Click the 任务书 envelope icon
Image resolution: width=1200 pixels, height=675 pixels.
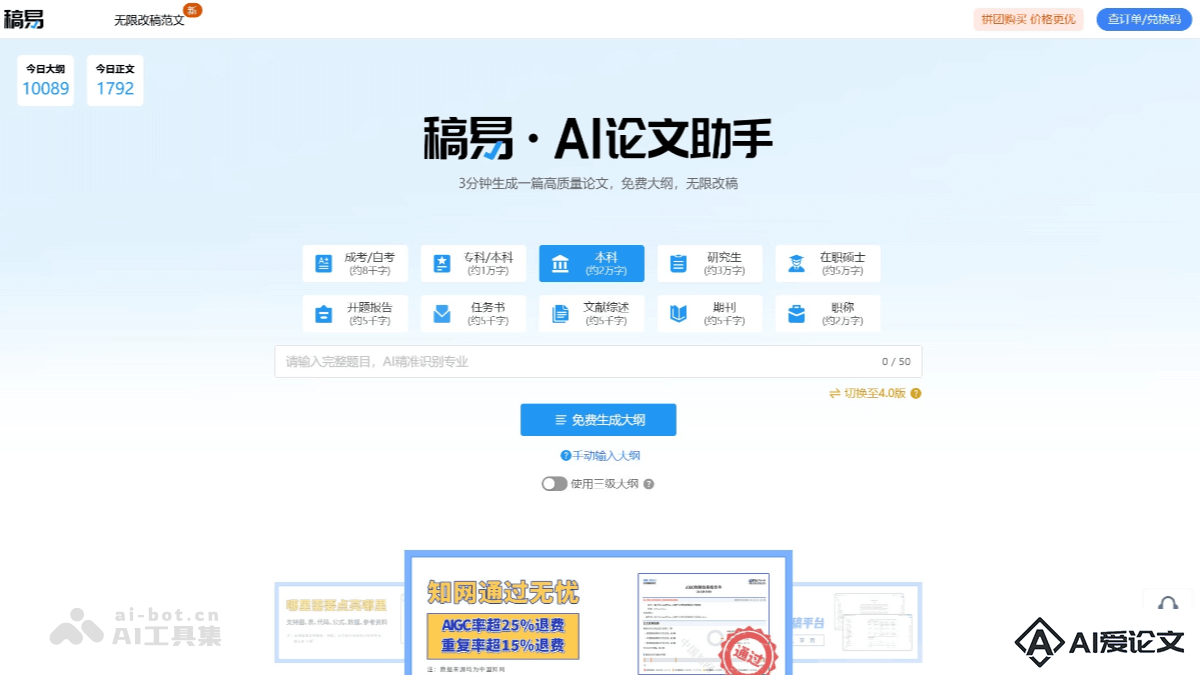(442, 314)
